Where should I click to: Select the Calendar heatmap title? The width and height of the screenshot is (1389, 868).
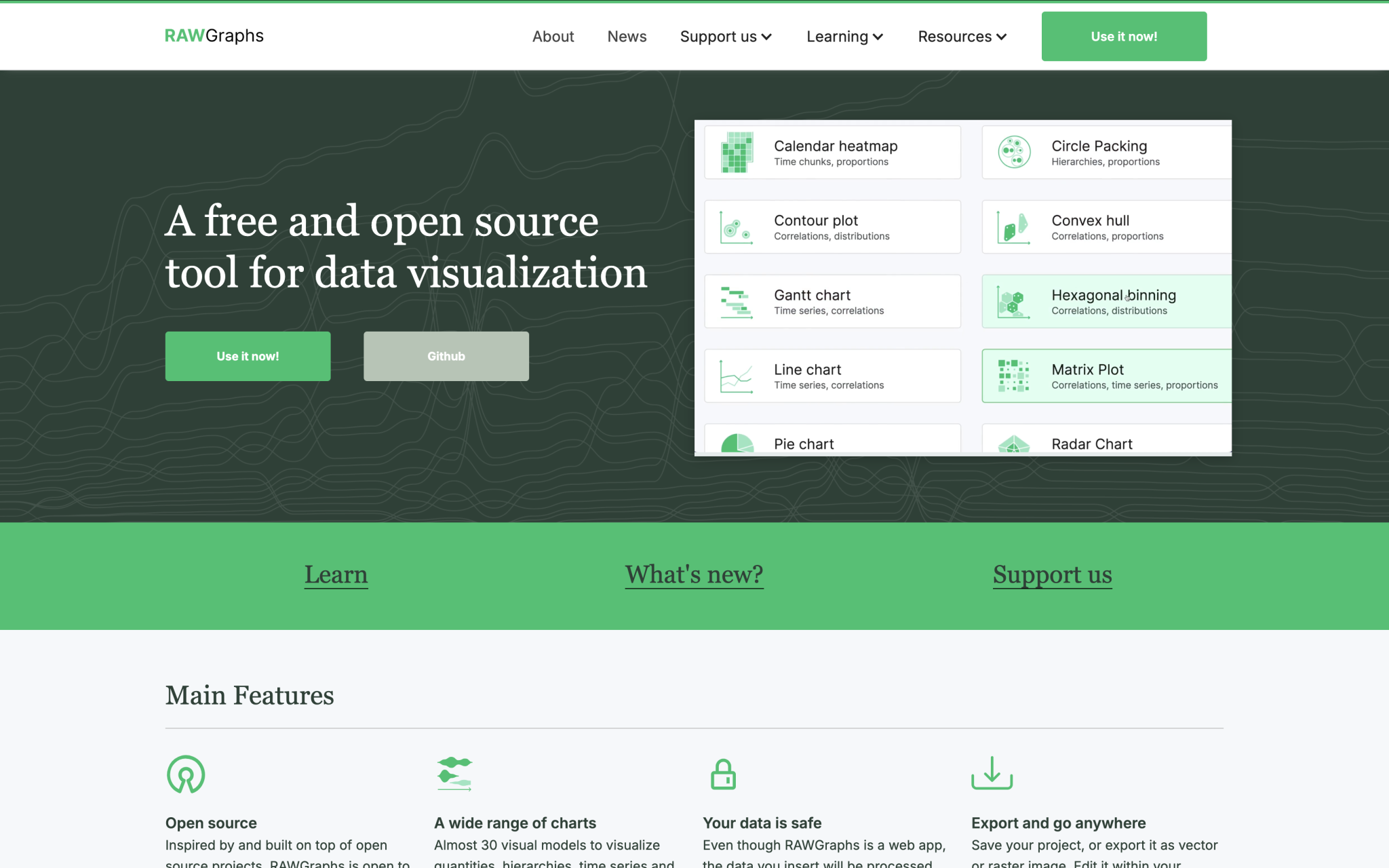pyautogui.click(x=836, y=146)
